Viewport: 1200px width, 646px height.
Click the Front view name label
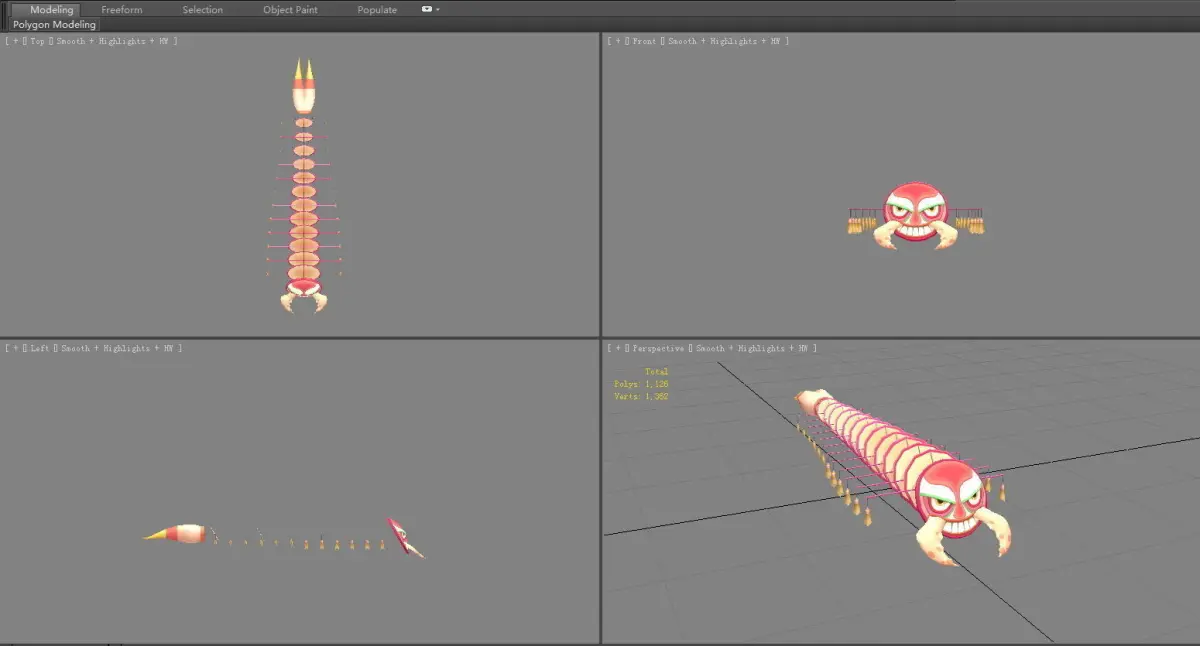[643, 41]
